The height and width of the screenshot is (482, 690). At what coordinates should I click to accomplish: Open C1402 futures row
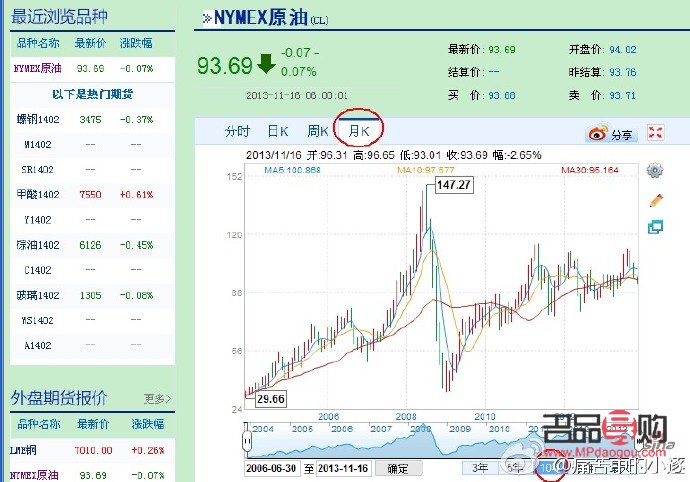click(92, 270)
